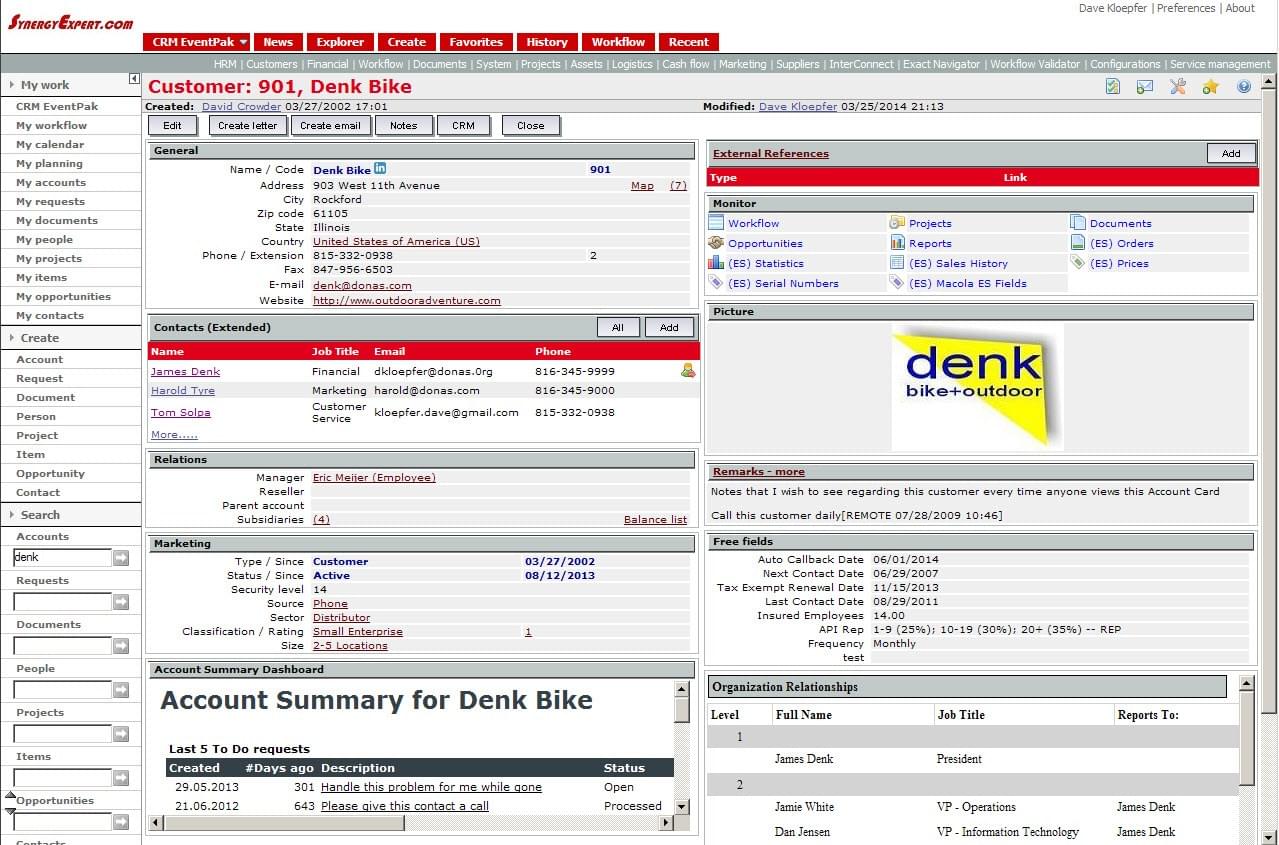Click the Accounts search field containing denk
Image resolution: width=1279 pixels, height=845 pixels.
click(x=62, y=558)
